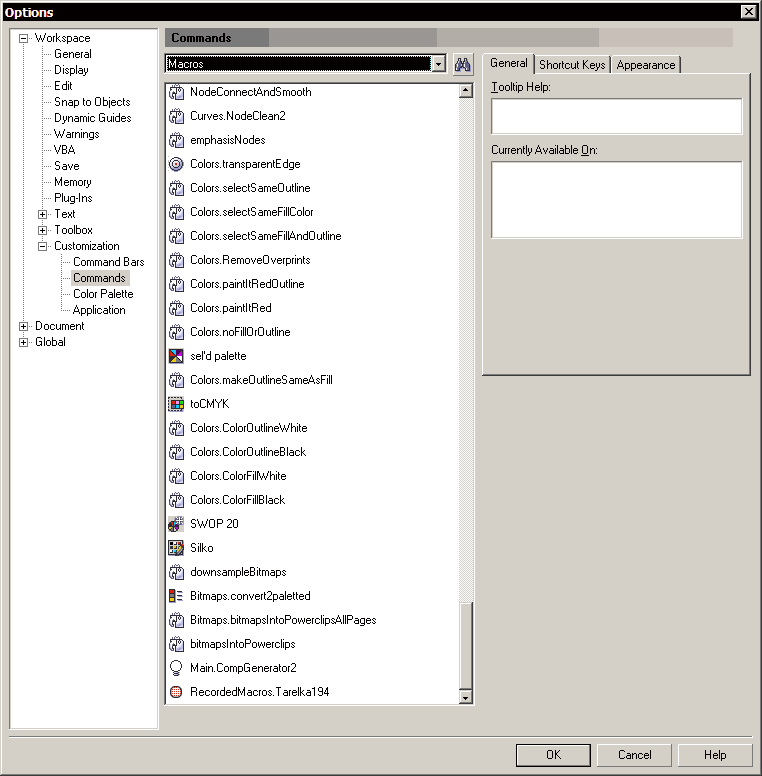Click the Colors.selectSameOutline macro icon

(x=176, y=188)
